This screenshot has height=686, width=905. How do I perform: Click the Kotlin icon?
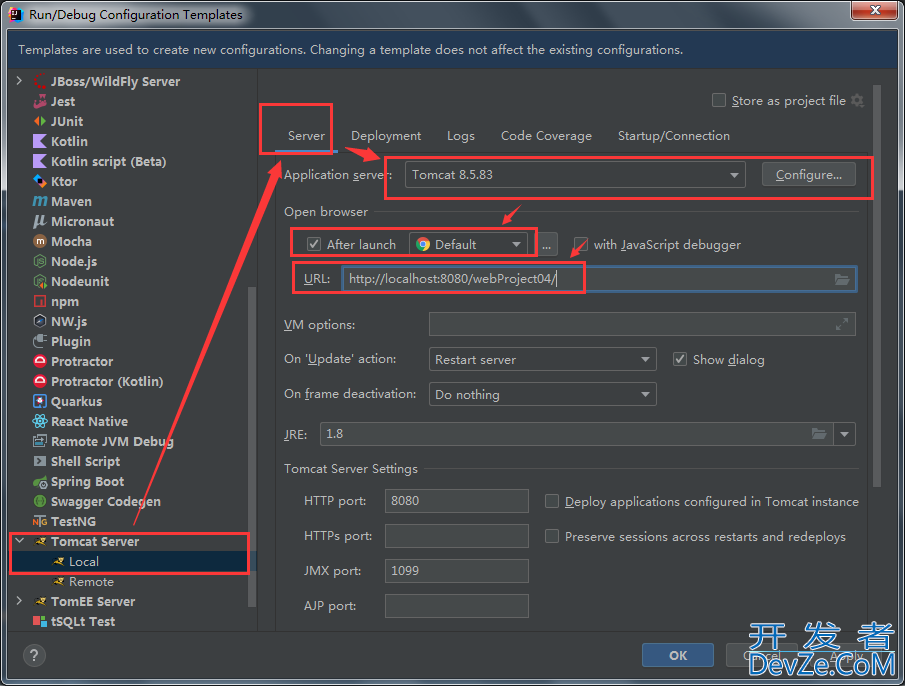[40, 141]
